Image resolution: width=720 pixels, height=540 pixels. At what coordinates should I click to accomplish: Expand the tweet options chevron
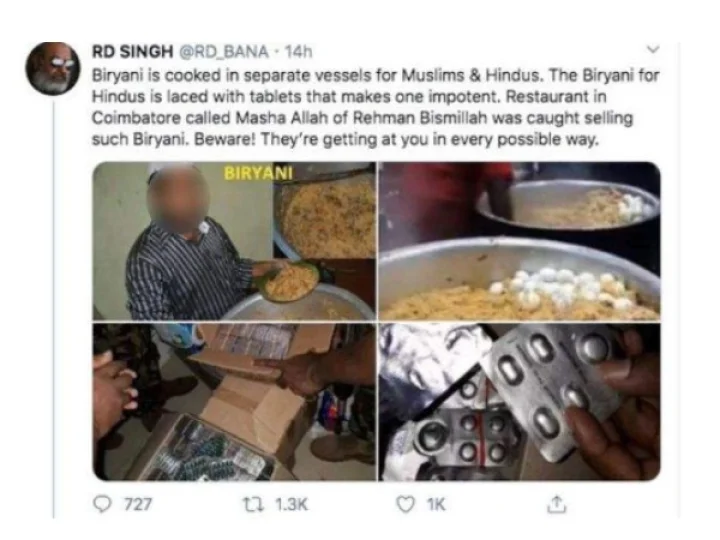[652, 49]
